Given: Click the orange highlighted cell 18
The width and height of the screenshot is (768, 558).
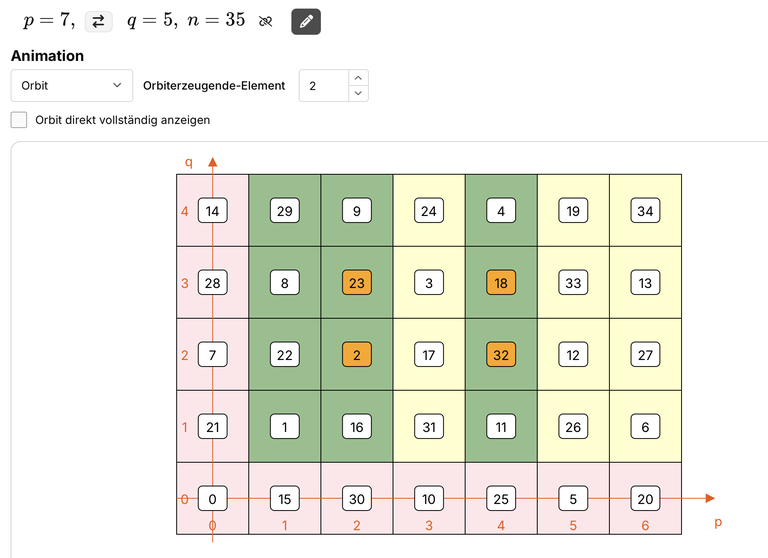Looking at the screenshot, I should [x=501, y=283].
